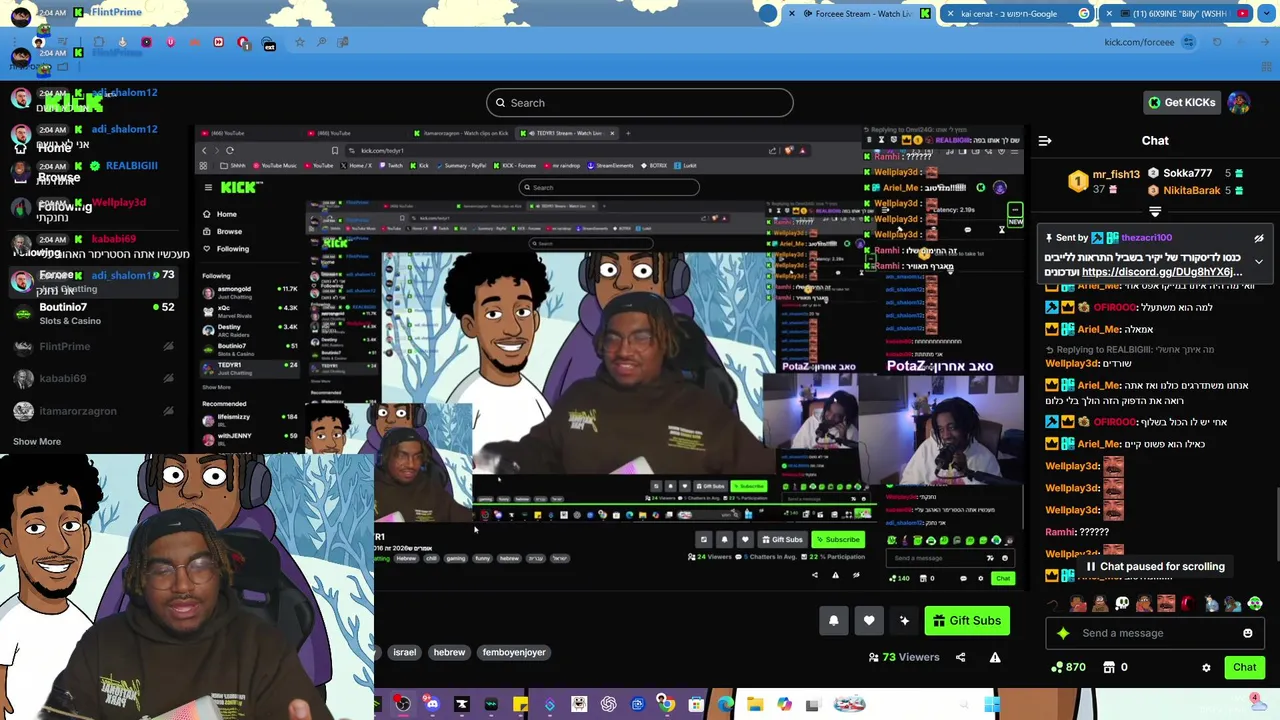The image size is (1280, 720).
Task: Click the Send a message field
Action: (x=1155, y=633)
